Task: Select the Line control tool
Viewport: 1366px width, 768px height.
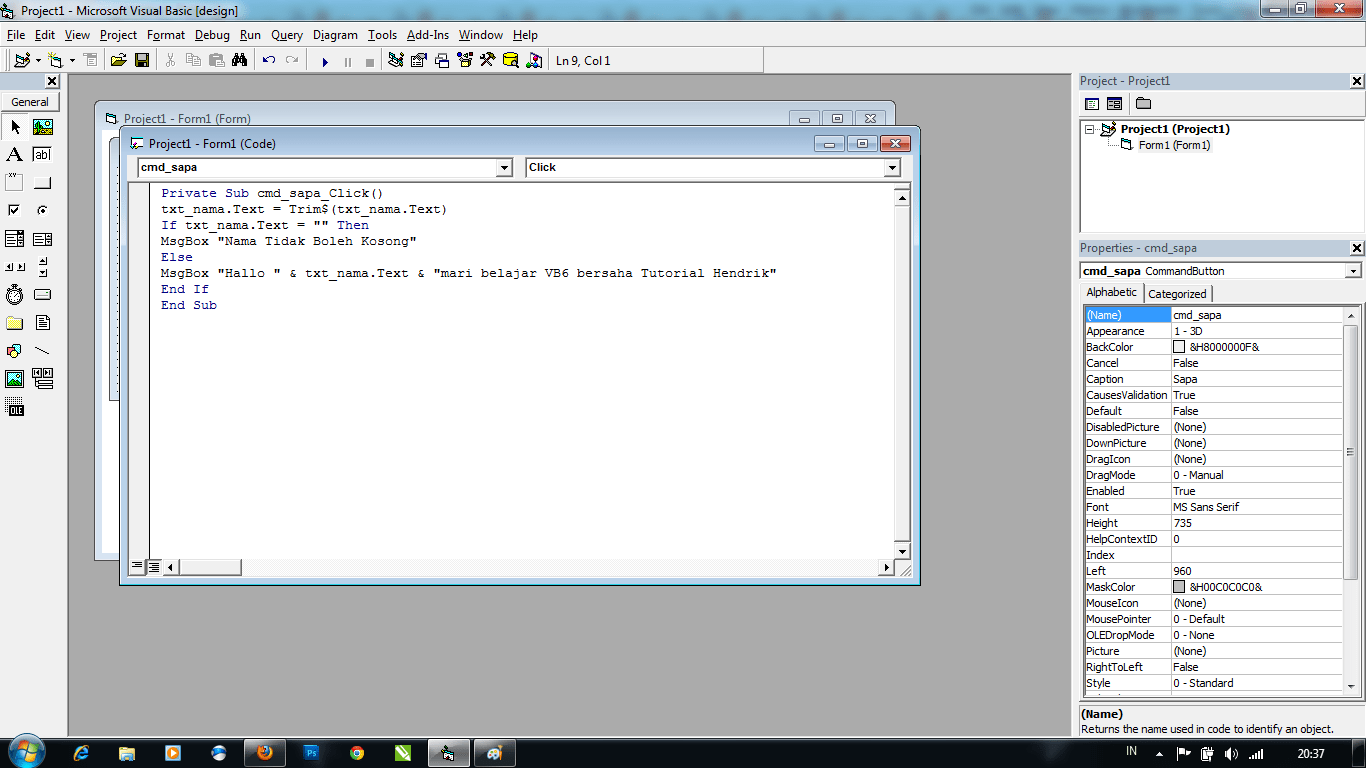Action: pos(43,351)
